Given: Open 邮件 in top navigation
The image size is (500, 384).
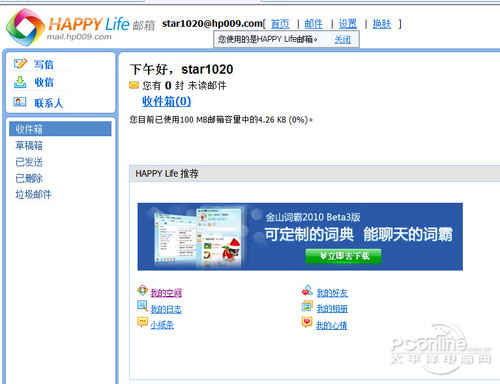Looking at the screenshot, I should pos(314,24).
